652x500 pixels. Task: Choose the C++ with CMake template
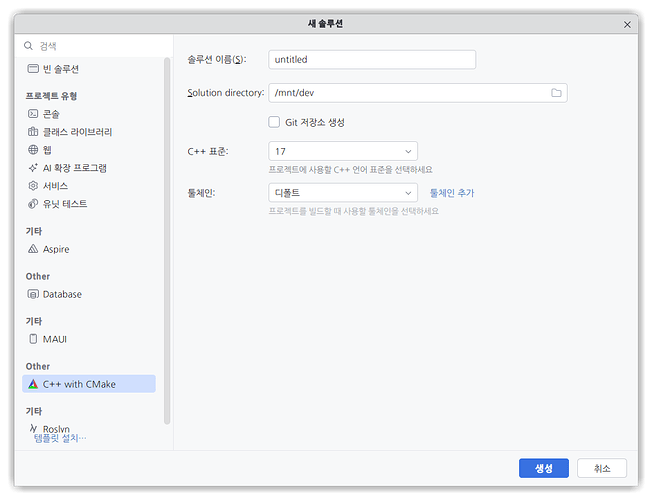[89, 384]
